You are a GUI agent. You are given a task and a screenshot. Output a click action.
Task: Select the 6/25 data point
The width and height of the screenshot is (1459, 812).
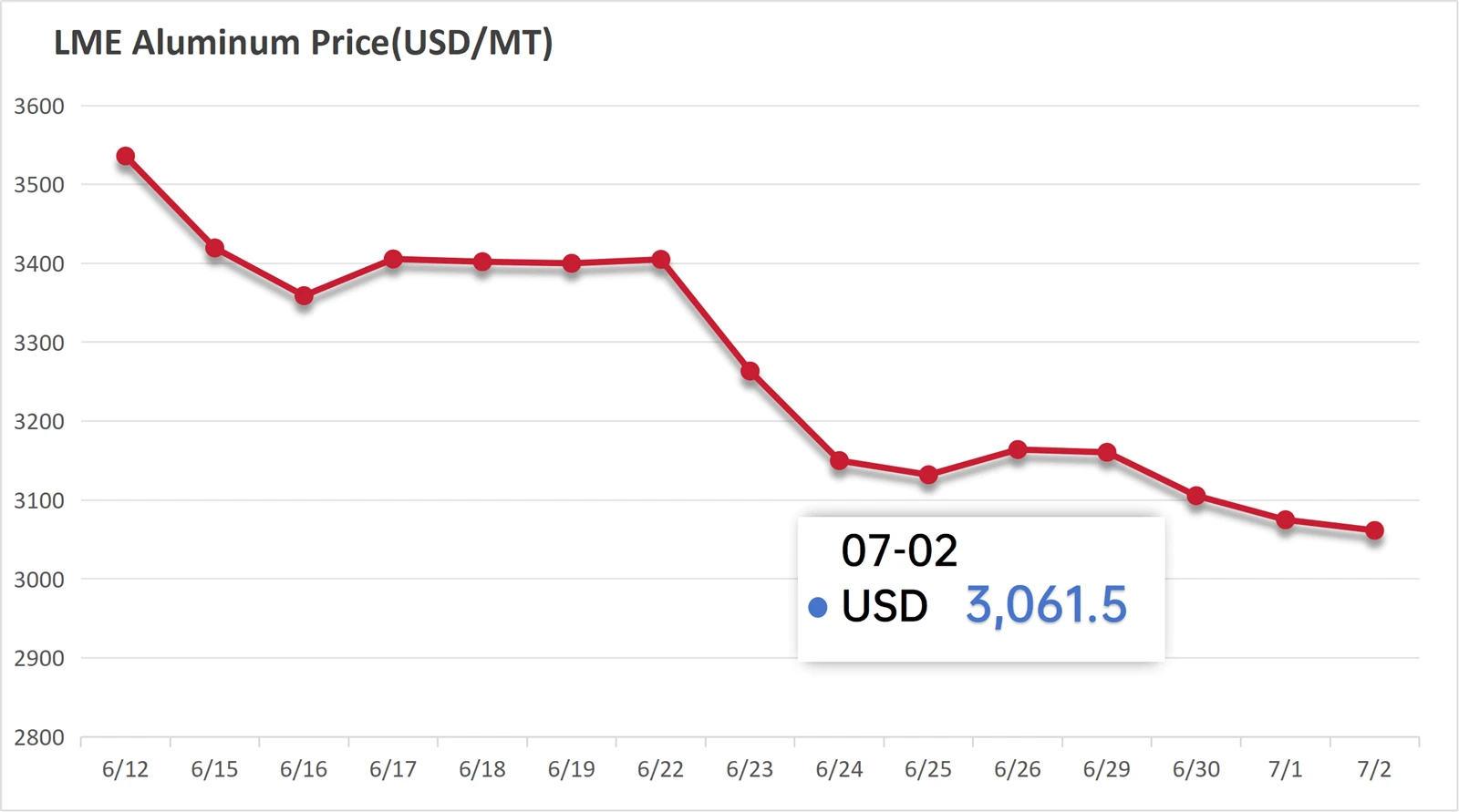(x=928, y=475)
